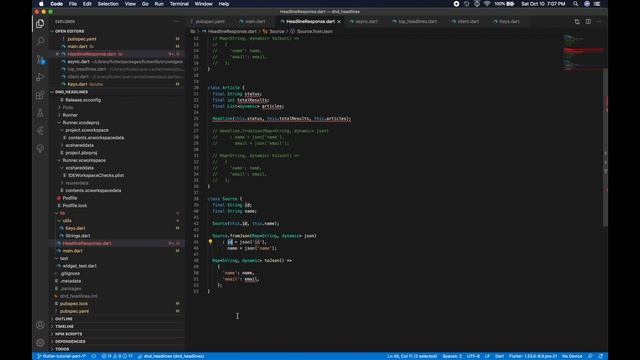Collapse the utils folder
Screen dimensions: 640x360
(67, 221)
